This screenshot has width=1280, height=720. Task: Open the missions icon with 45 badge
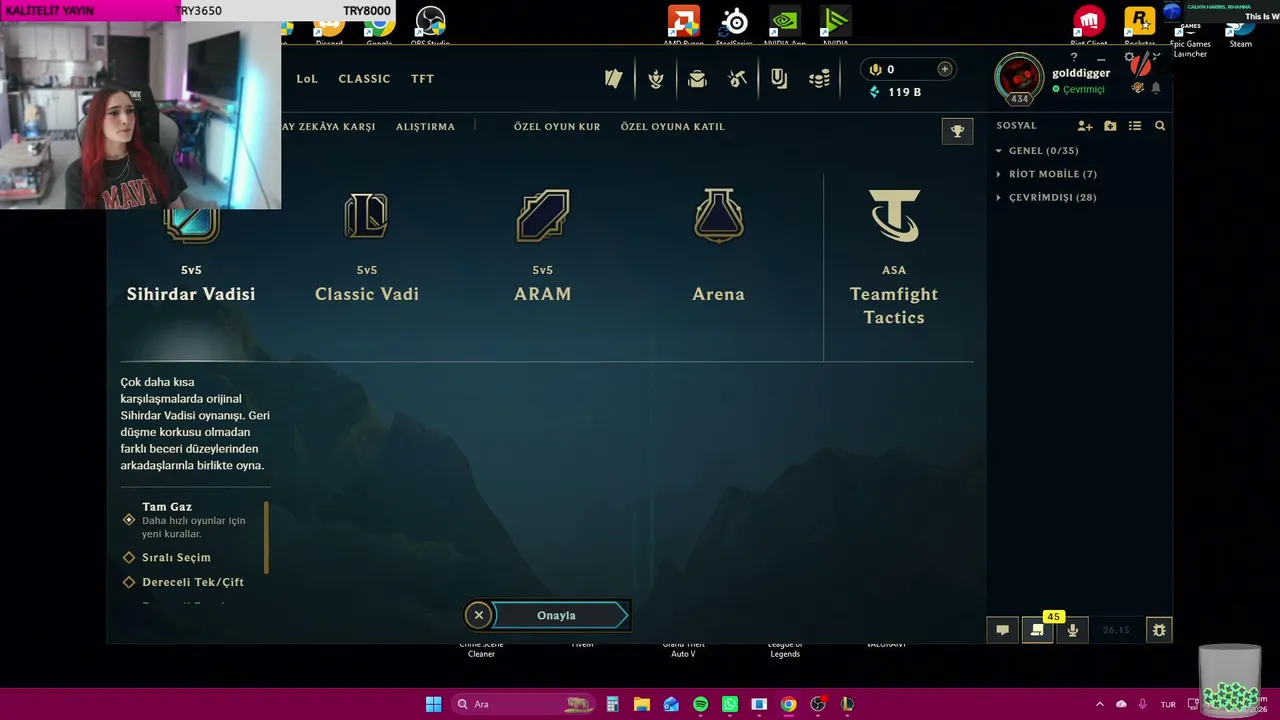[x=1038, y=629]
